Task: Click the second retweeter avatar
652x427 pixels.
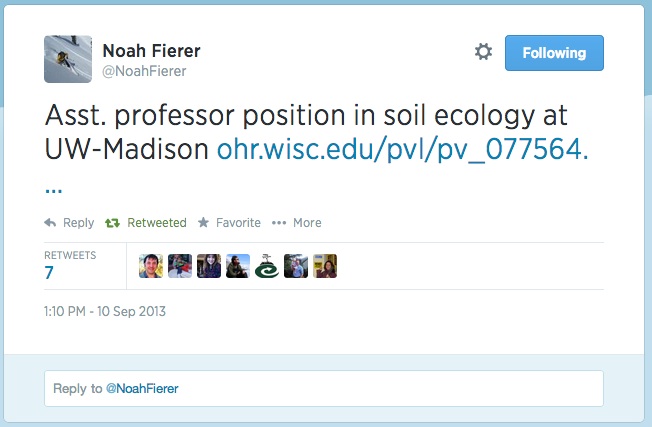Action: (180, 266)
